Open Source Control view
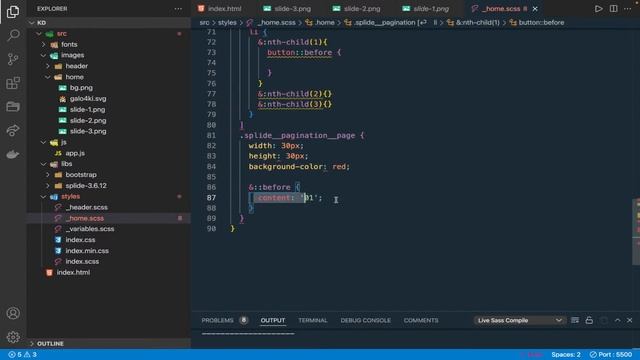This screenshot has width=640, height=360. pyautogui.click(x=13, y=59)
